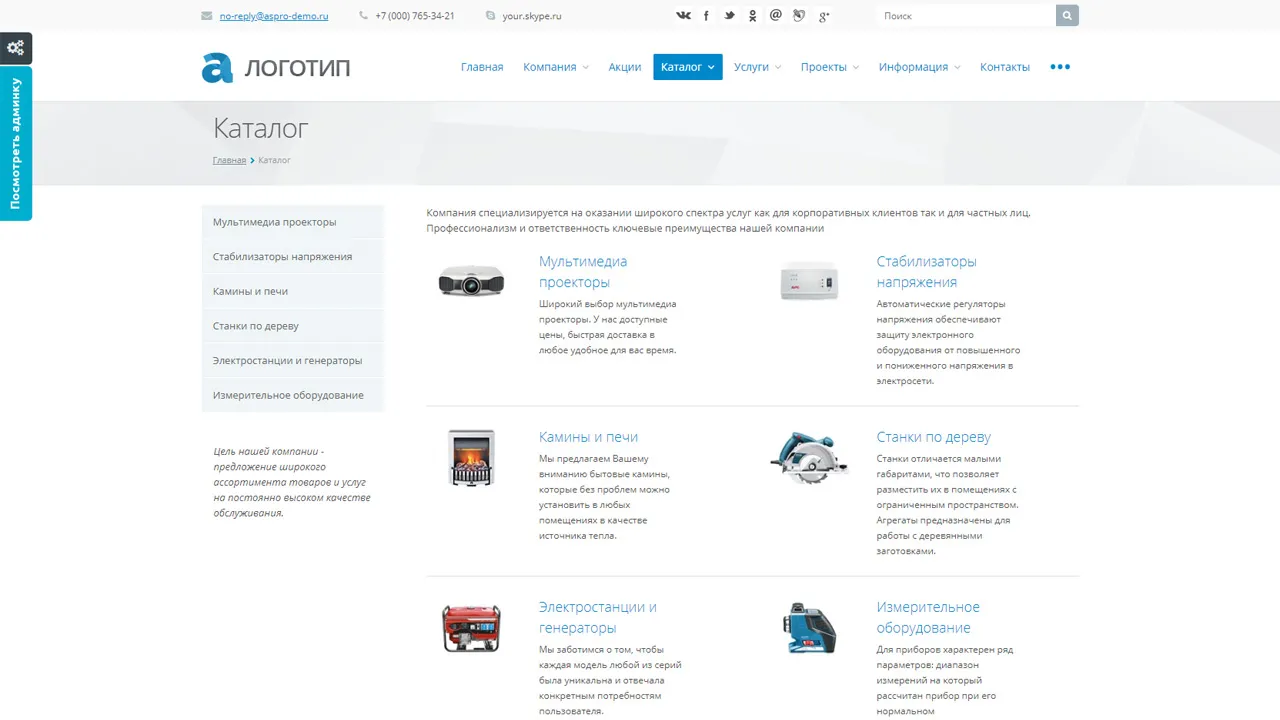Open the Facebook icon in header
Image resolution: width=1280 pixels, height=720 pixels.
click(x=706, y=16)
